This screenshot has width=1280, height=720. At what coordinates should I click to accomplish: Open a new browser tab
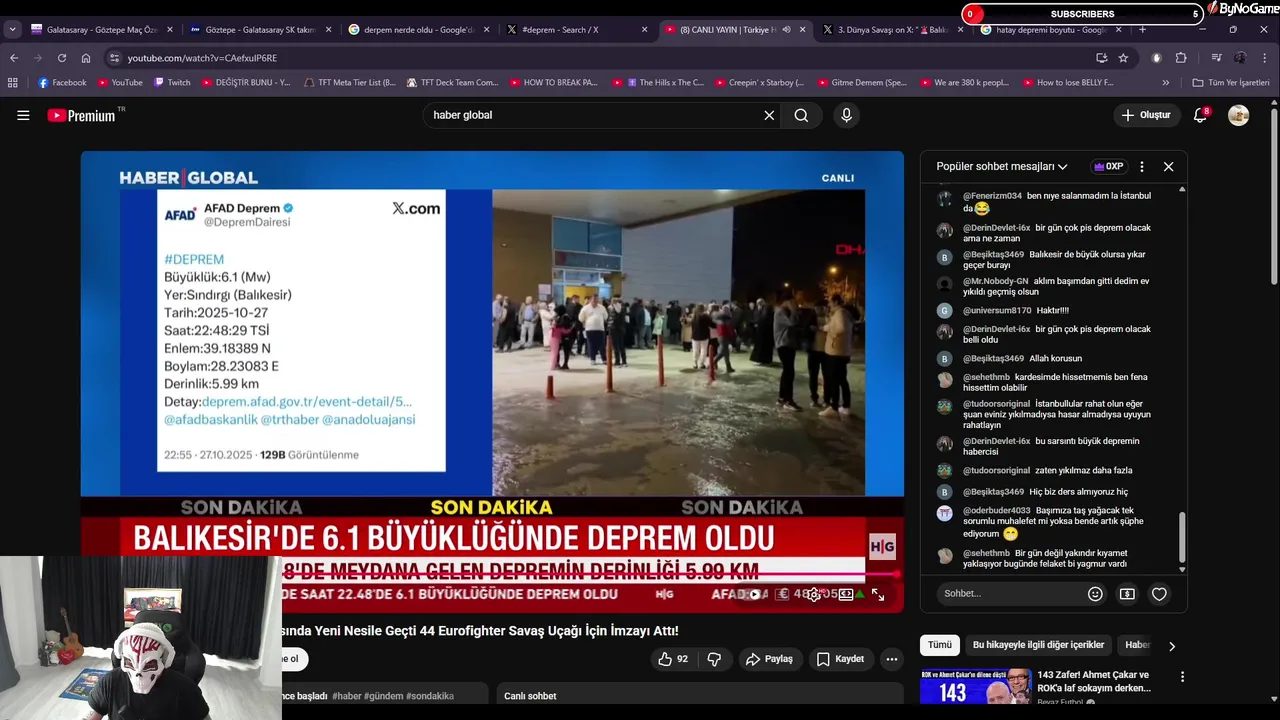click(x=1143, y=30)
